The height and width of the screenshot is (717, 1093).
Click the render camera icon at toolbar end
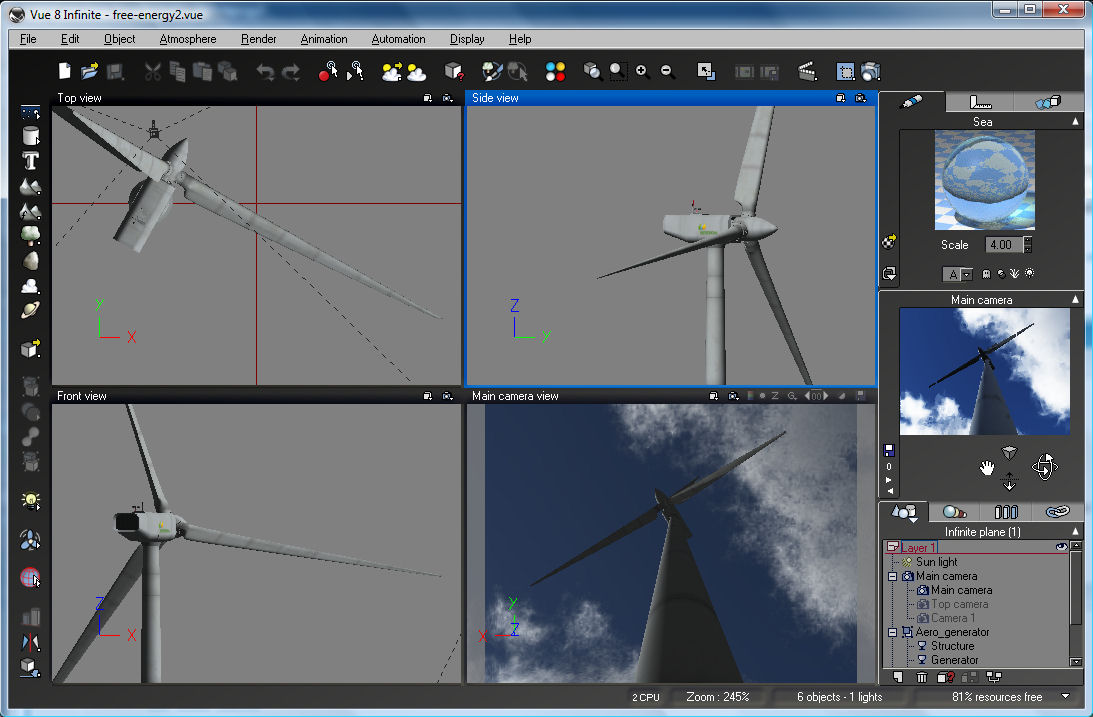pyautogui.click(x=871, y=71)
